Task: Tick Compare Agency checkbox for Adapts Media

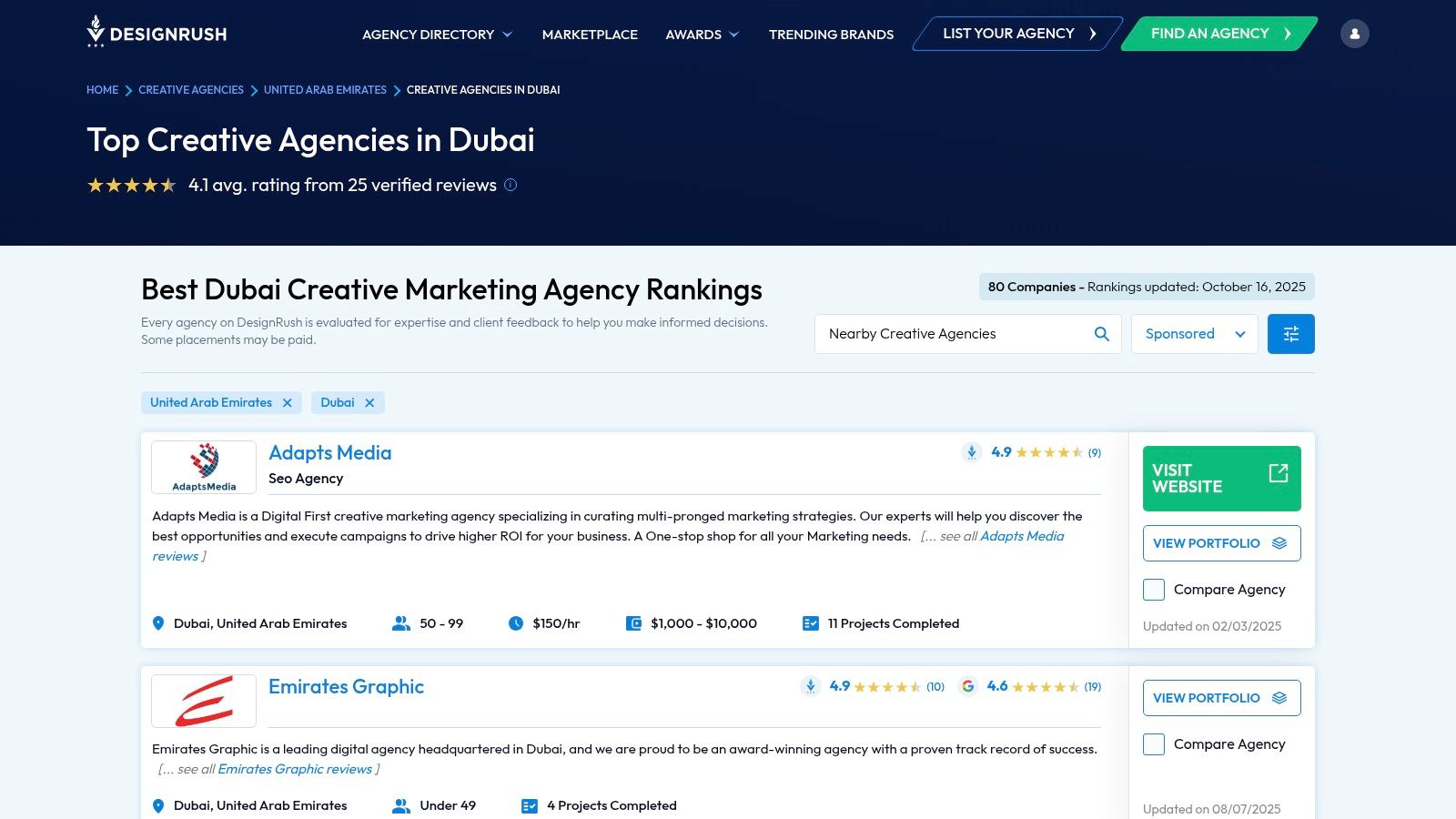Action: 1154,590
